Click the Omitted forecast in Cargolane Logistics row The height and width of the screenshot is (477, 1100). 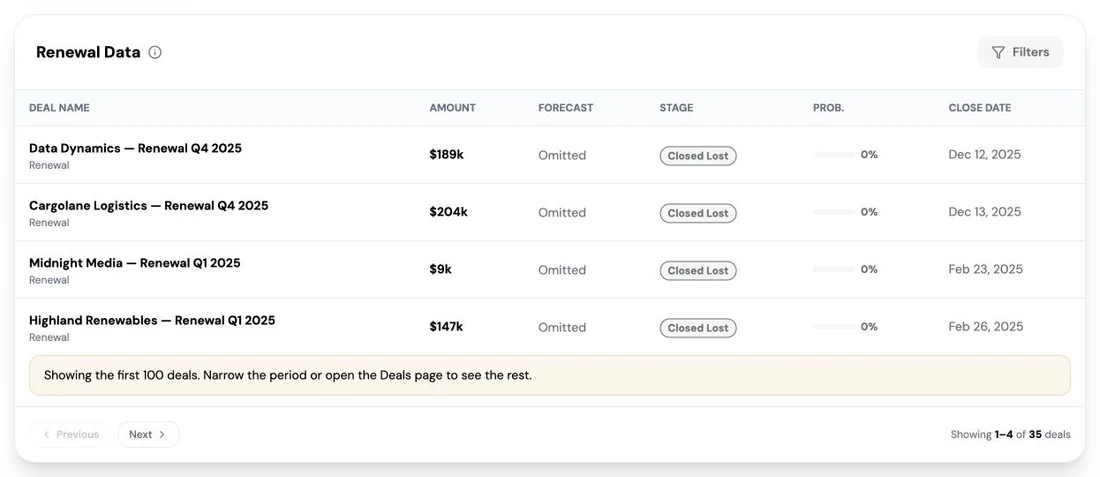(x=562, y=213)
